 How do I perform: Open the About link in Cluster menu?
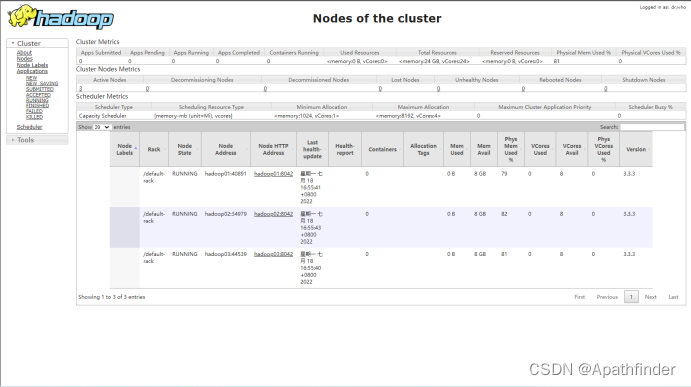coord(24,52)
